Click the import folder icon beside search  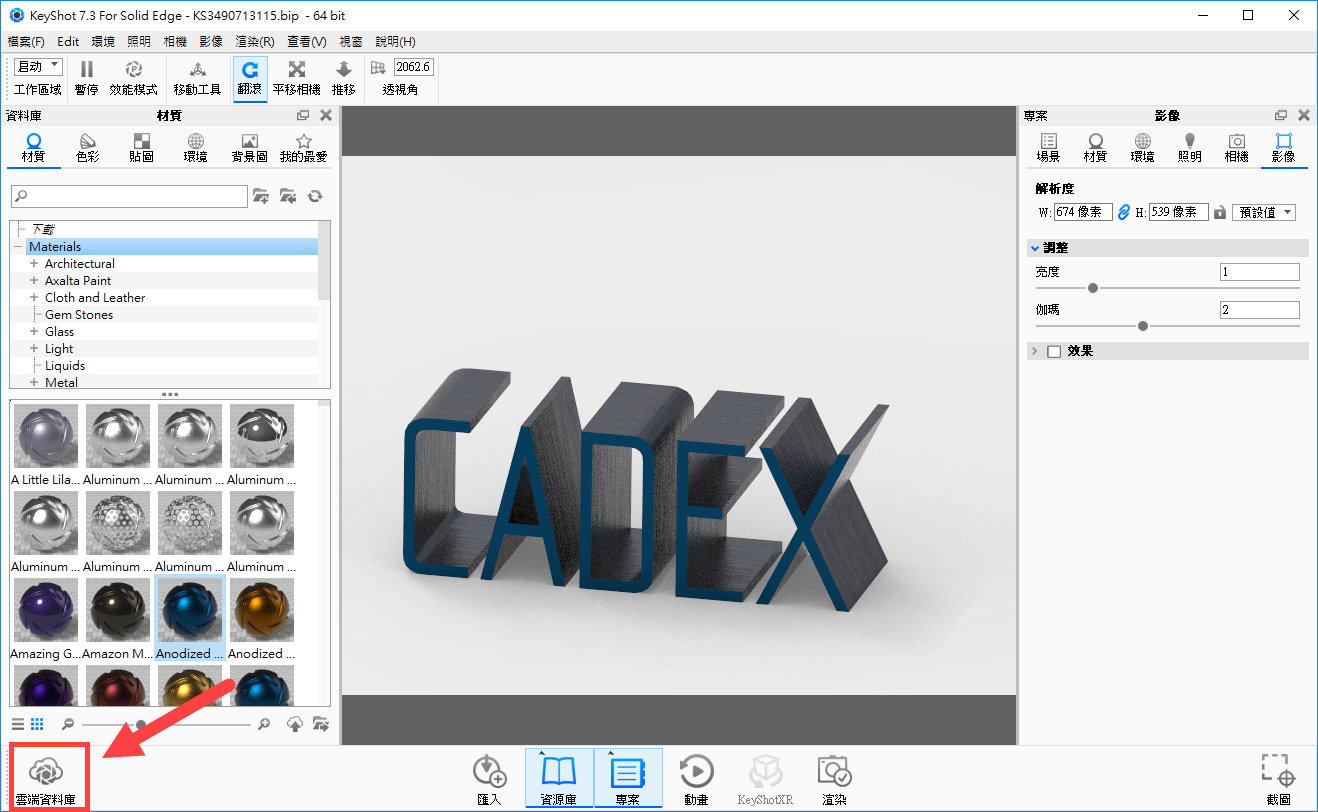pos(288,196)
